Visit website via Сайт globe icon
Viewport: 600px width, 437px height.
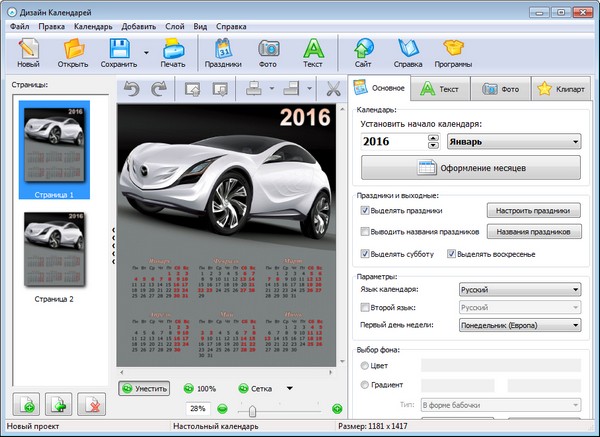point(363,53)
